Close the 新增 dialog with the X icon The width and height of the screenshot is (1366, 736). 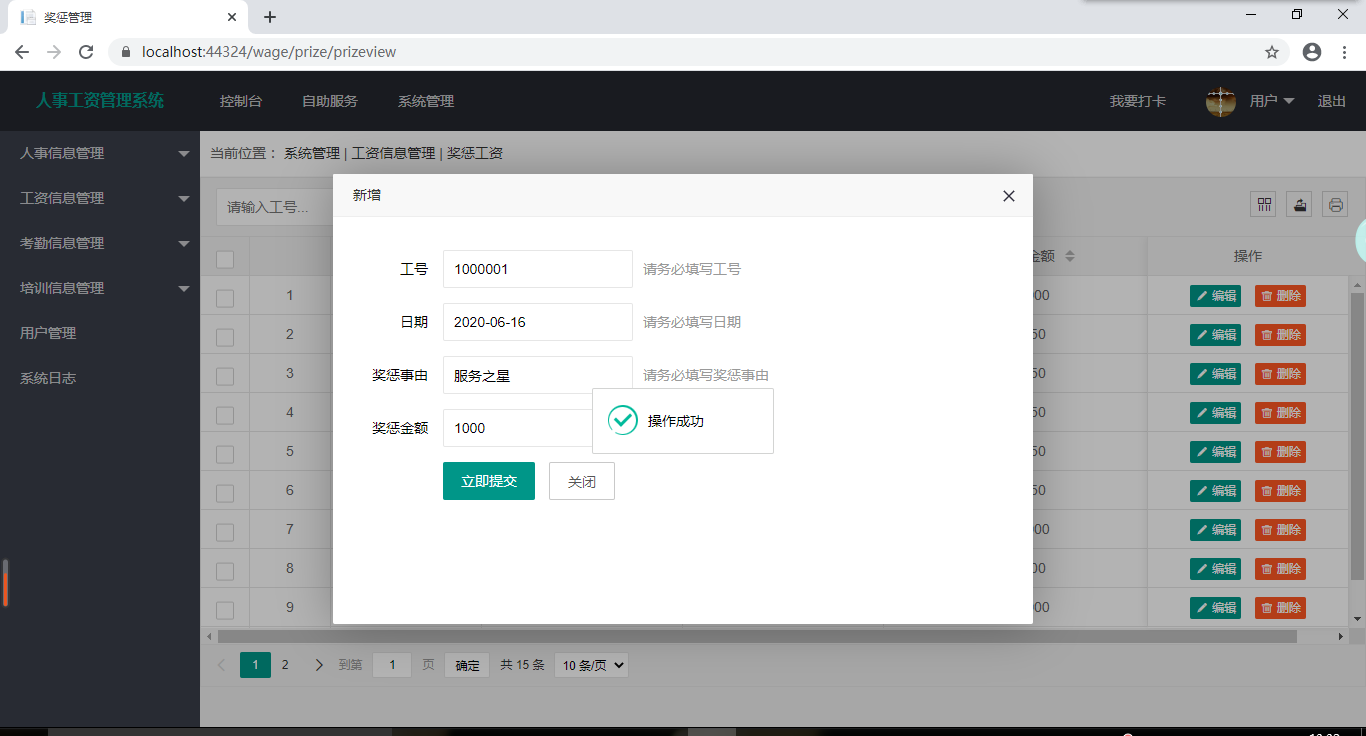point(1009,196)
